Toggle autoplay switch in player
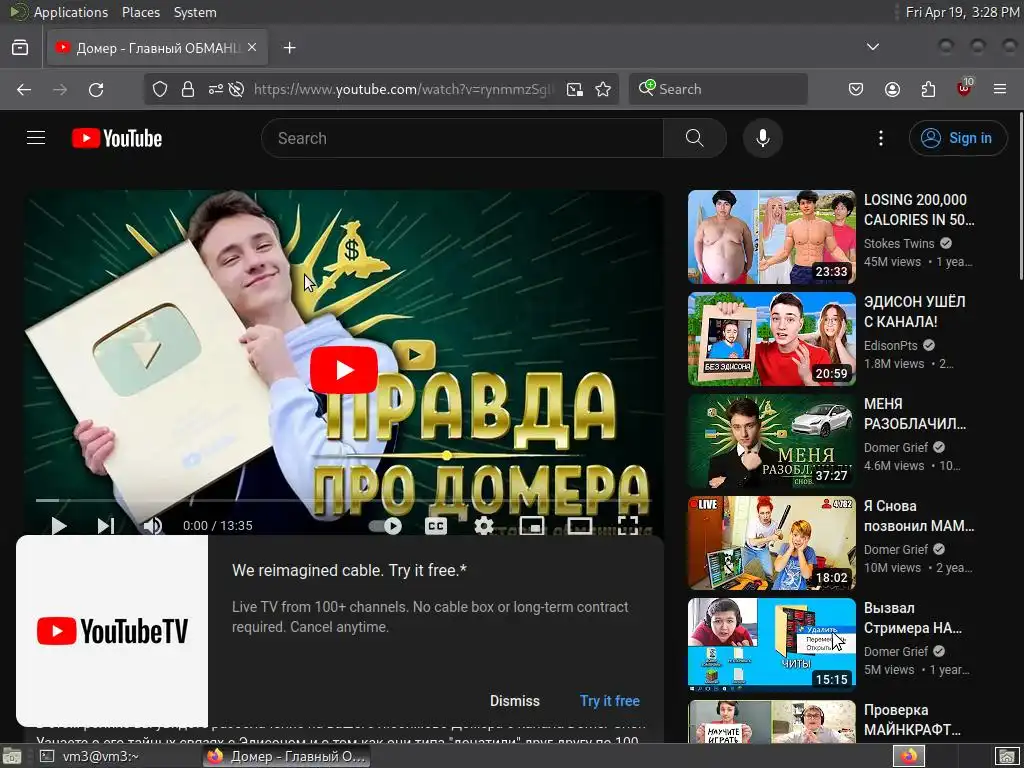1024x768 pixels. pyautogui.click(x=385, y=526)
